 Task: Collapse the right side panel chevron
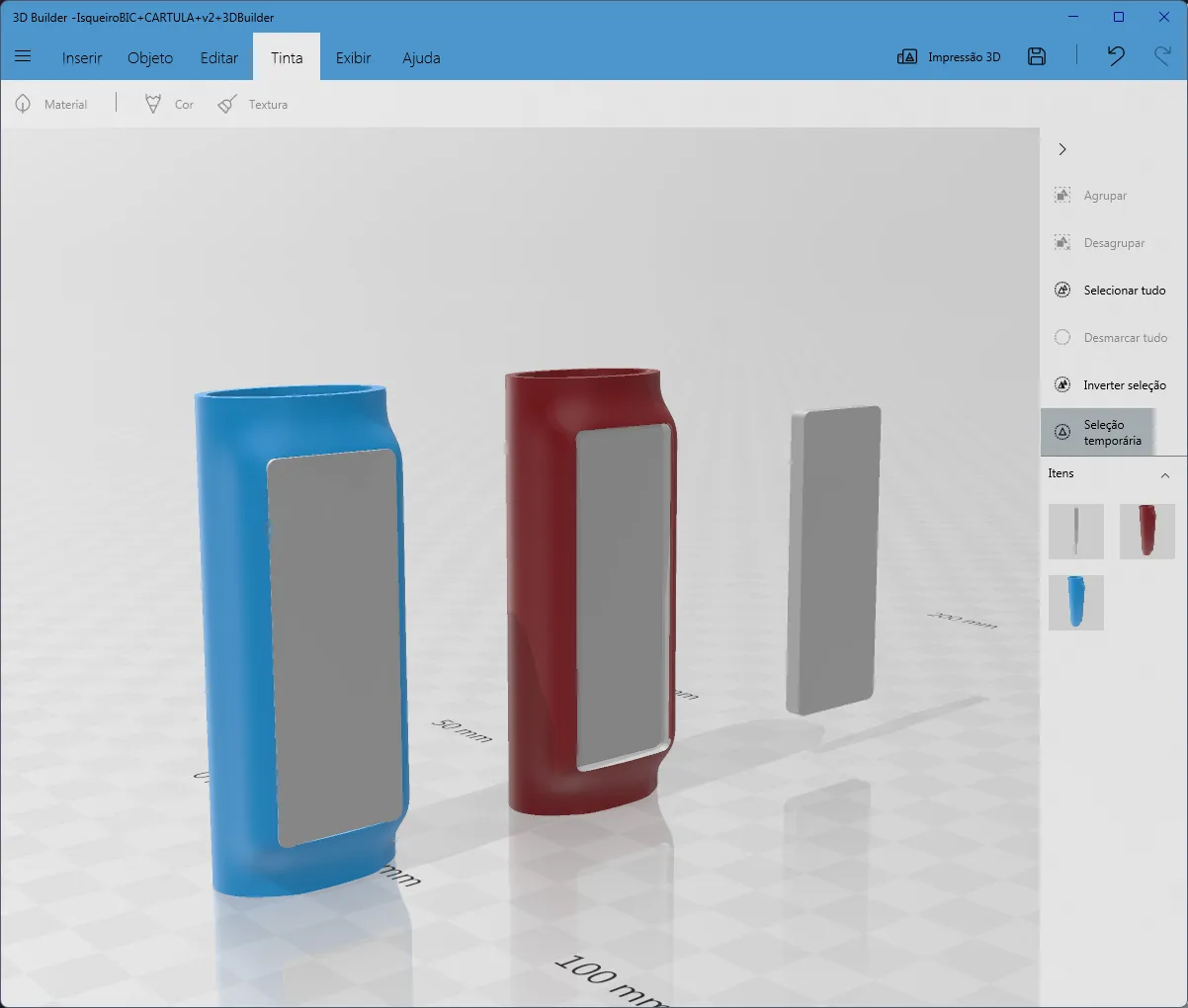point(1062,149)
